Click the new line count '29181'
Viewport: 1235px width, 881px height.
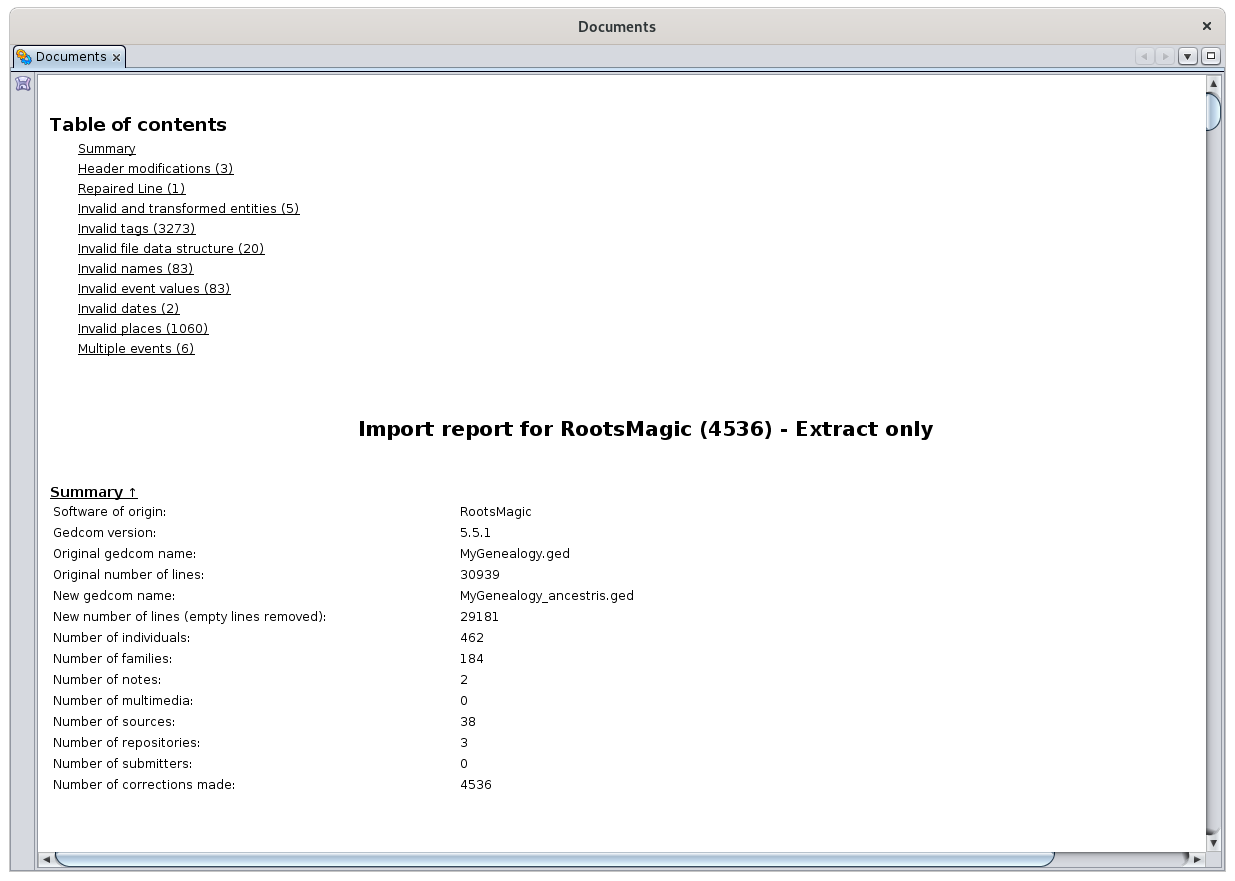479,617
